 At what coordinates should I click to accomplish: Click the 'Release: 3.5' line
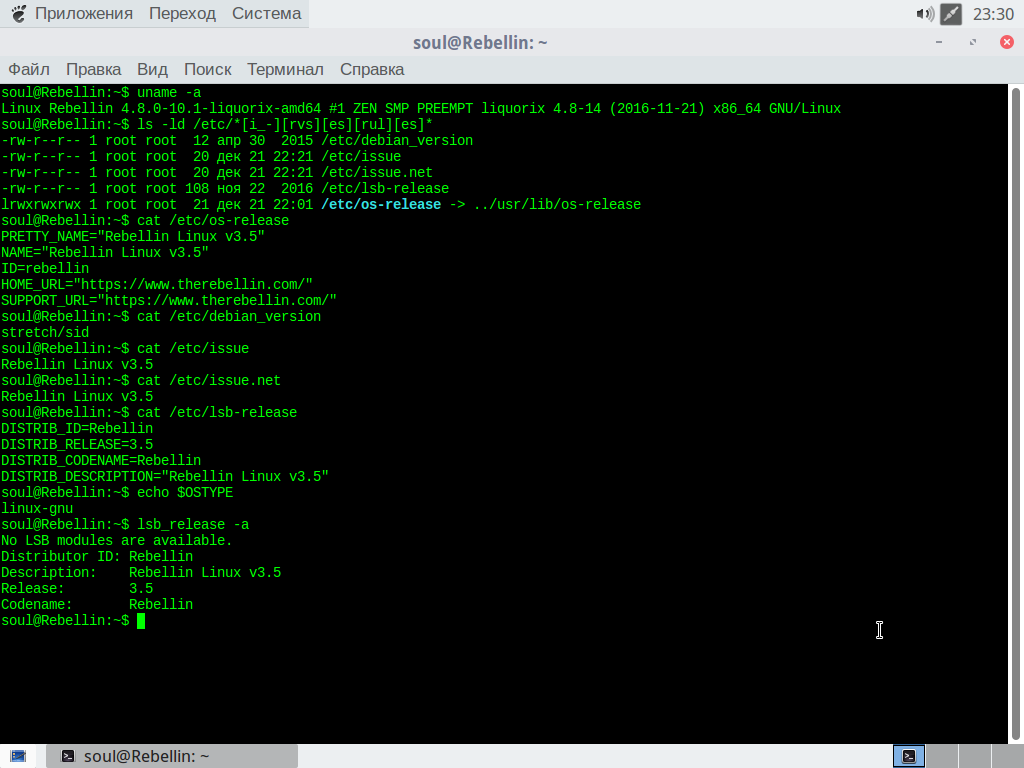(x=77, y=588)
